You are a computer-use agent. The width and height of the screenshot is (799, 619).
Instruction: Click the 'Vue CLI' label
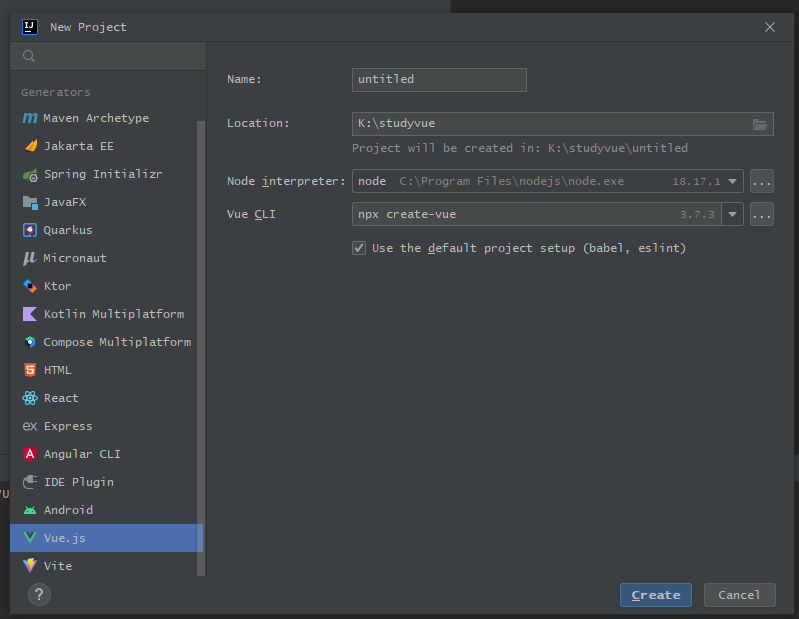click(x=251, y=214)
